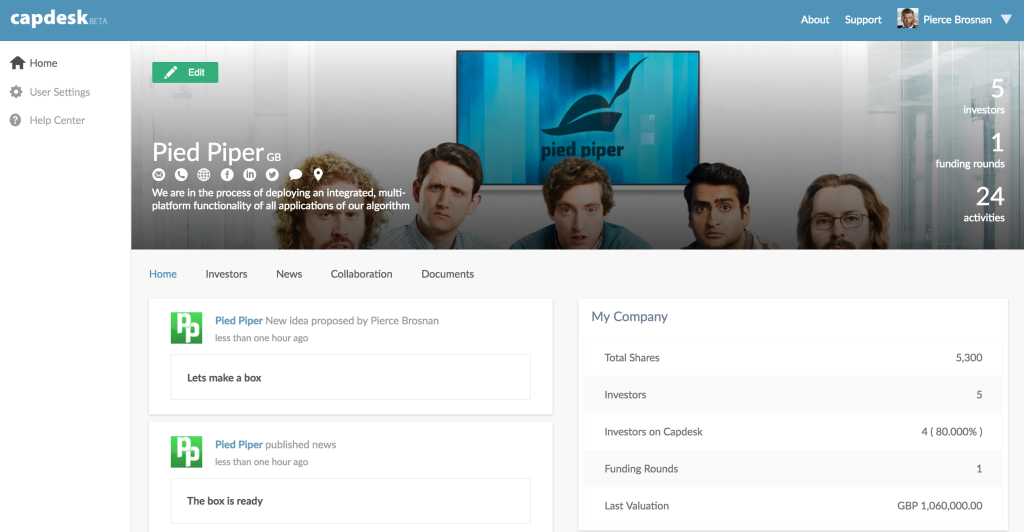Click the User Settings gear icon
Viewport: 1024px width, 532px height.
tap(16, 92)
